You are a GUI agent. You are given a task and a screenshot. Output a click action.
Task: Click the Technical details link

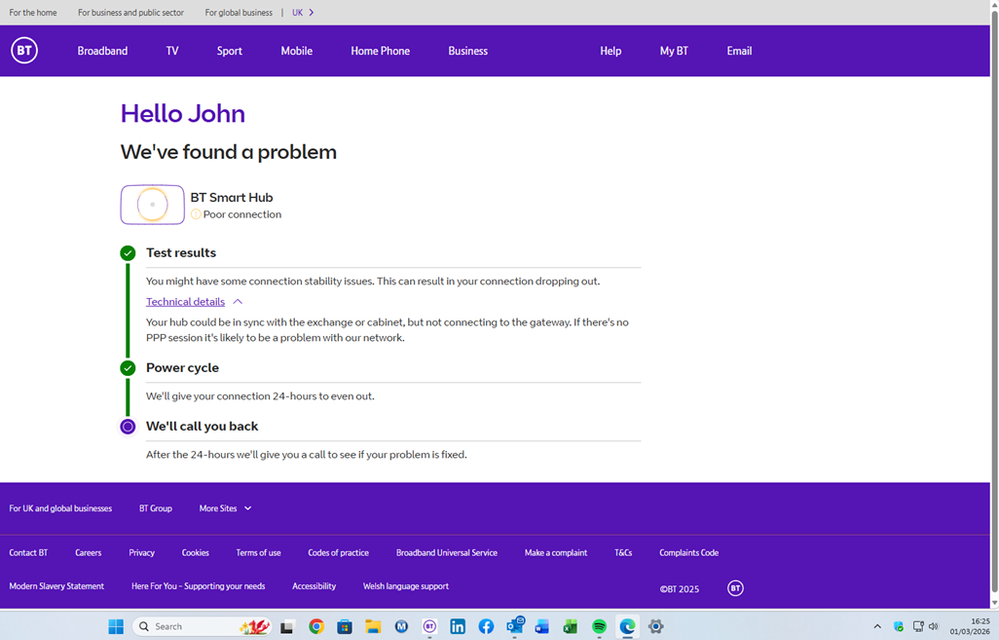[x=185, y=302]
